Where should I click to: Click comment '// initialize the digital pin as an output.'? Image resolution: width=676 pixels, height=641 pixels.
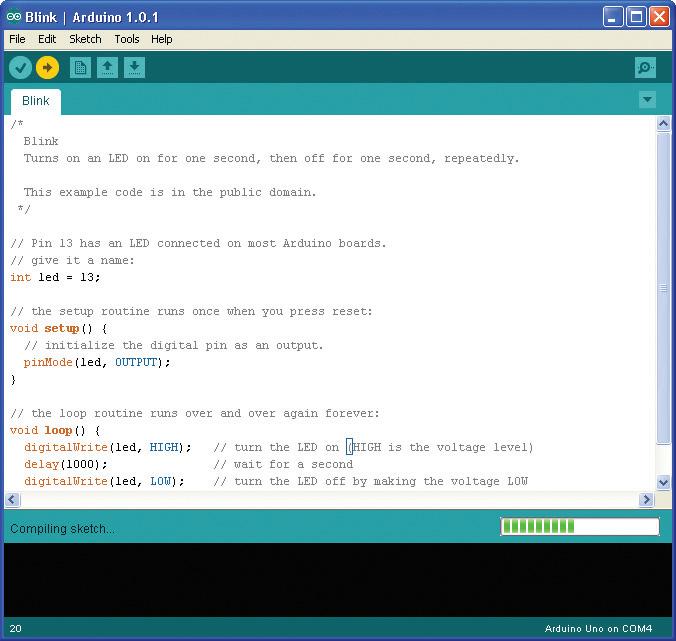coord(174,345)
